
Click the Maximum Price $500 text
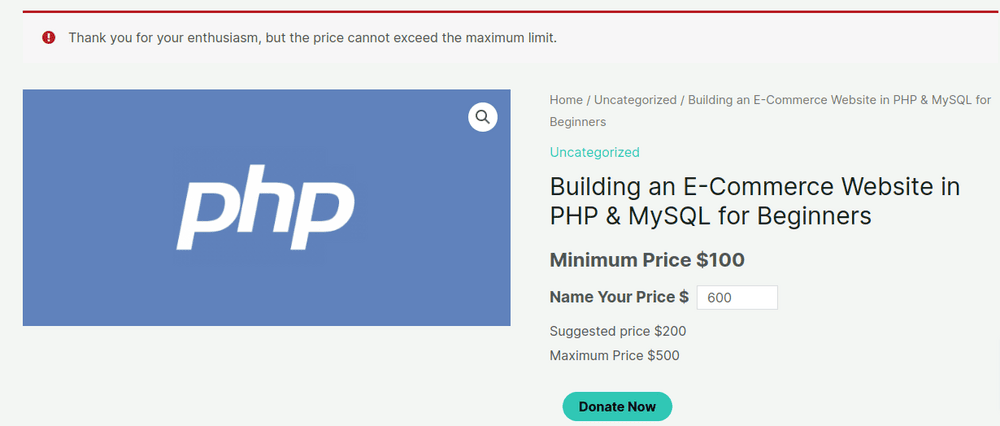tap(615, 355)
